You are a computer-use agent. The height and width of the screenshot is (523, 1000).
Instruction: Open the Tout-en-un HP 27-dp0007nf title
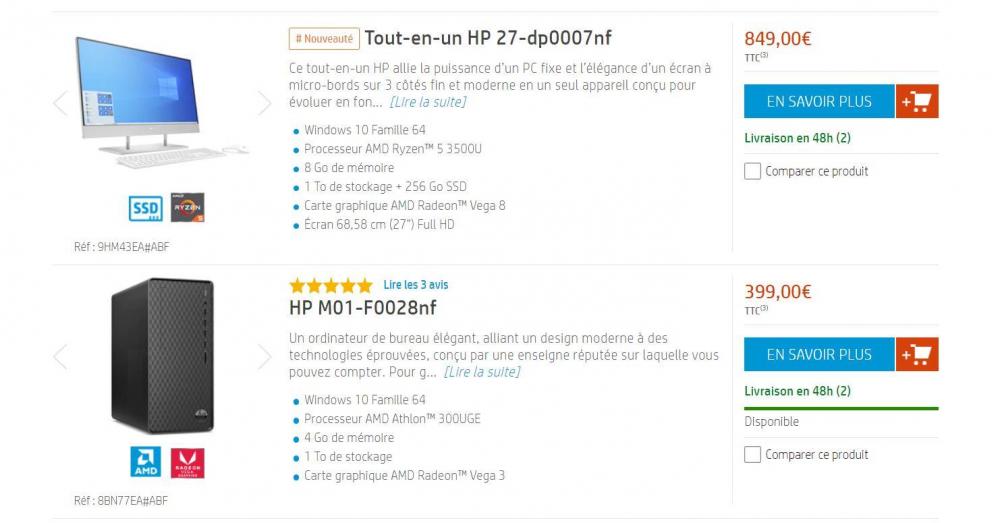pyautogui.click(x=487, y=39)
